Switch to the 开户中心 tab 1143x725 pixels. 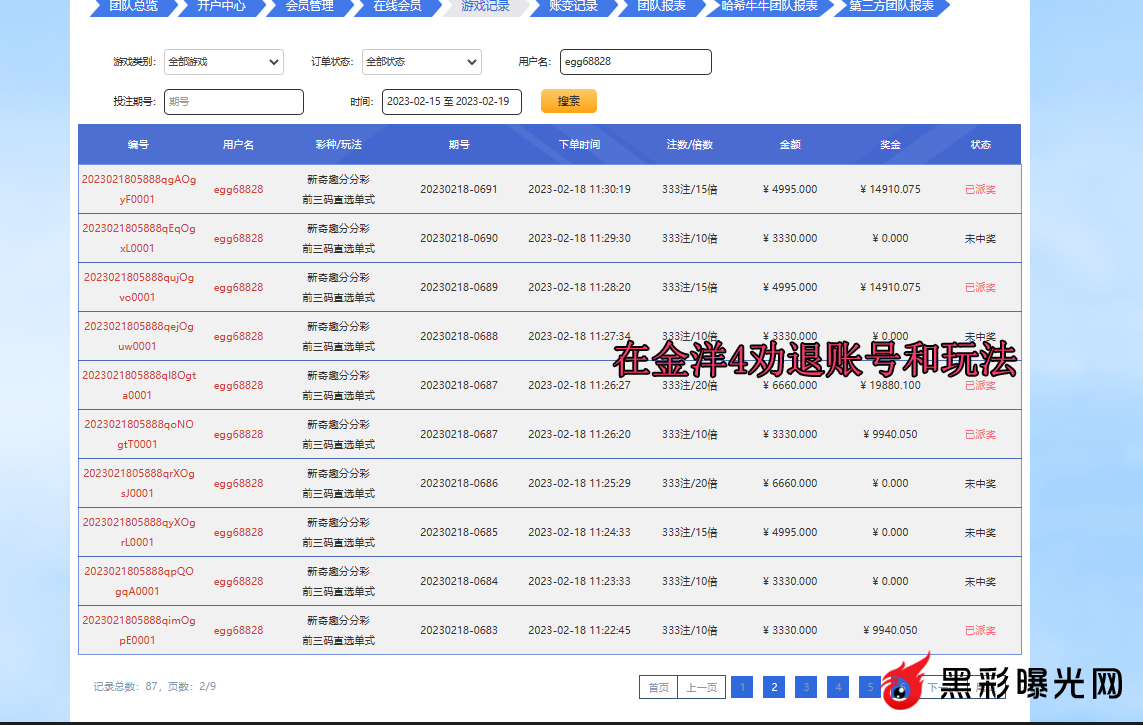coord(221,6)
